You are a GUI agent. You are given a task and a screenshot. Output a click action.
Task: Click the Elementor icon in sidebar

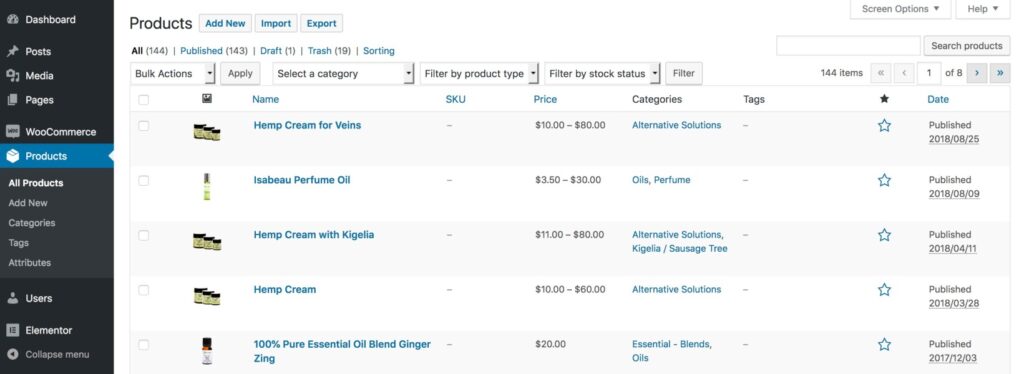coord(12,330)
